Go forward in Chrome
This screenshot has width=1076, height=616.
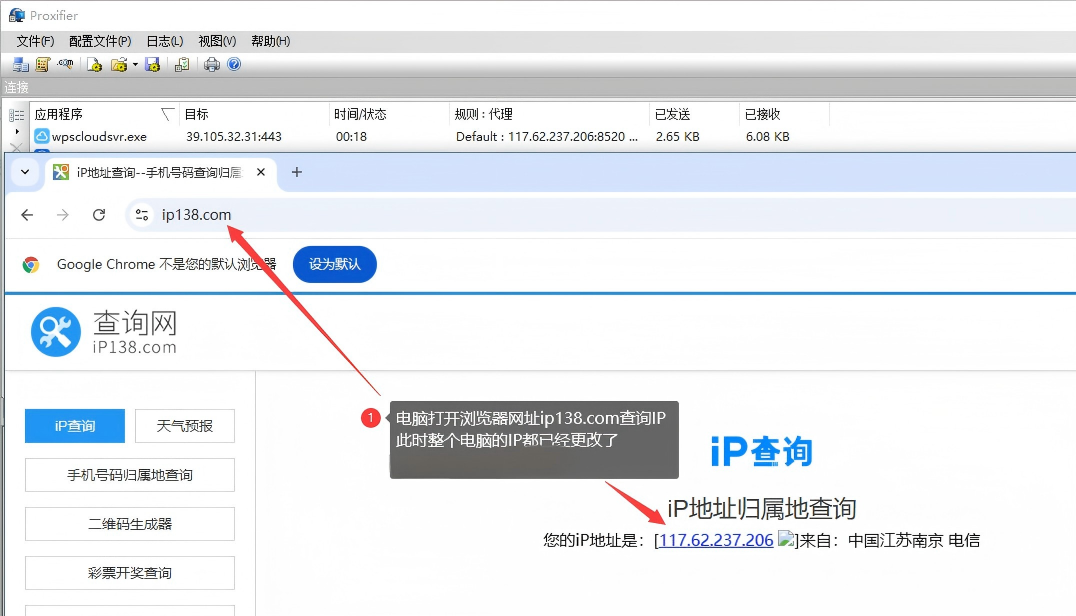click(62, 215)
